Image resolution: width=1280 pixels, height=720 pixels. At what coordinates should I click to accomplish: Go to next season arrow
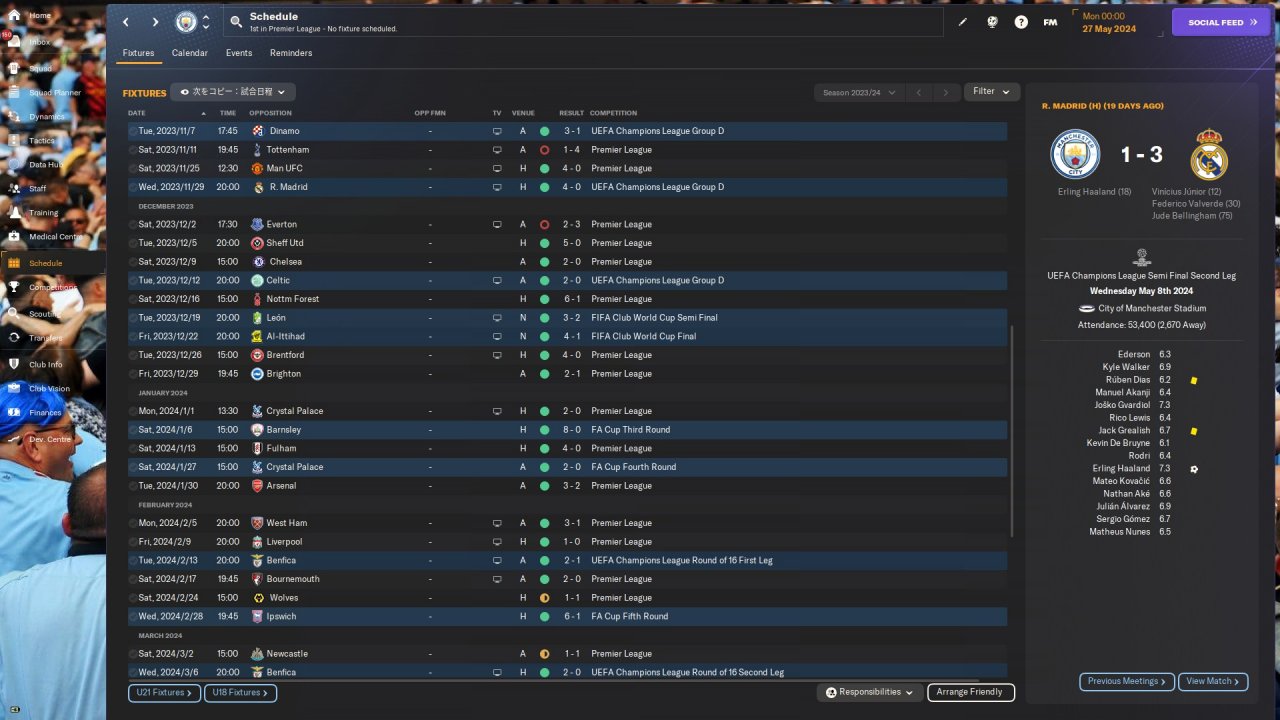(x=946, y=92)
